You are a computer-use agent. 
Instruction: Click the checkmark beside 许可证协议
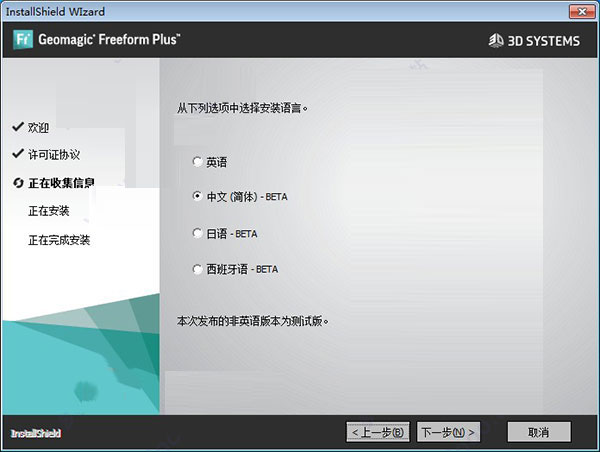[x=17, y=155]
